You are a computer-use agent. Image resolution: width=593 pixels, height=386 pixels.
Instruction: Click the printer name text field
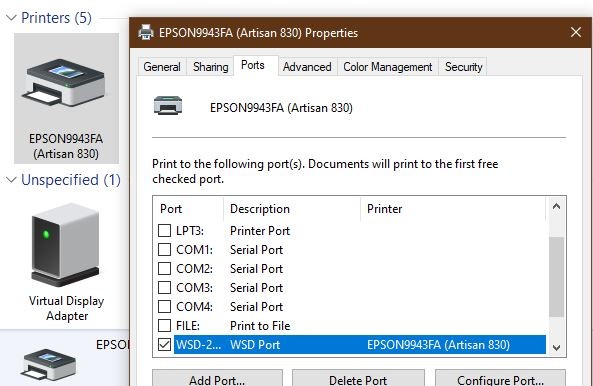coord(281,108)
